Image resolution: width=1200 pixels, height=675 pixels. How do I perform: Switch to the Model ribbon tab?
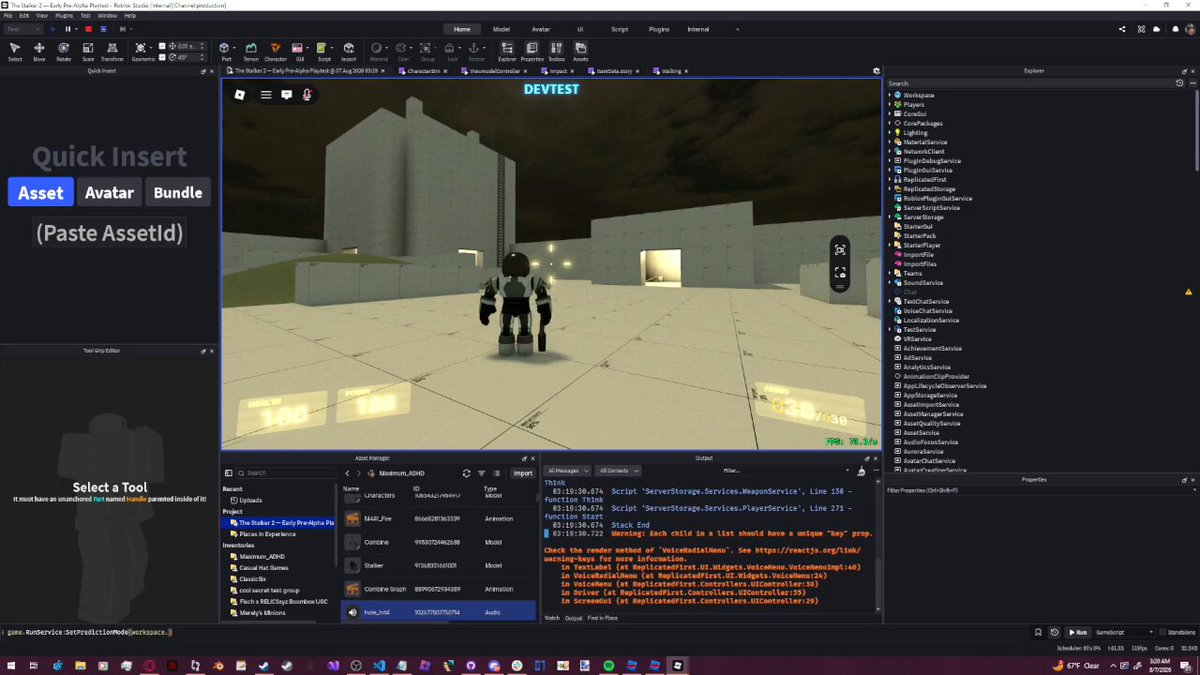[x=501, y=29]
